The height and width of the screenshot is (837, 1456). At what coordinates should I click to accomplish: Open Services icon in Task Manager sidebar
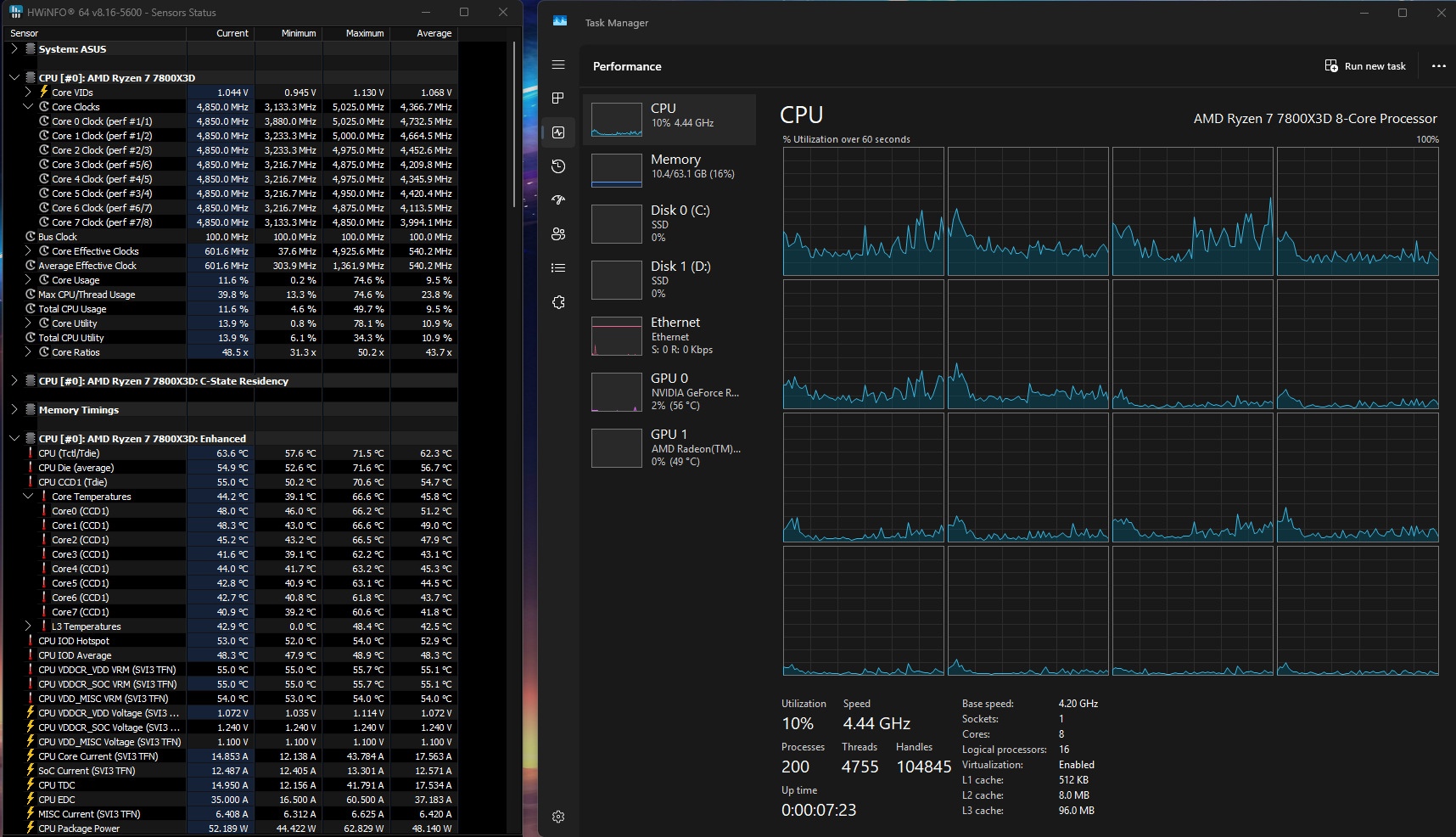tap(558, 302)
